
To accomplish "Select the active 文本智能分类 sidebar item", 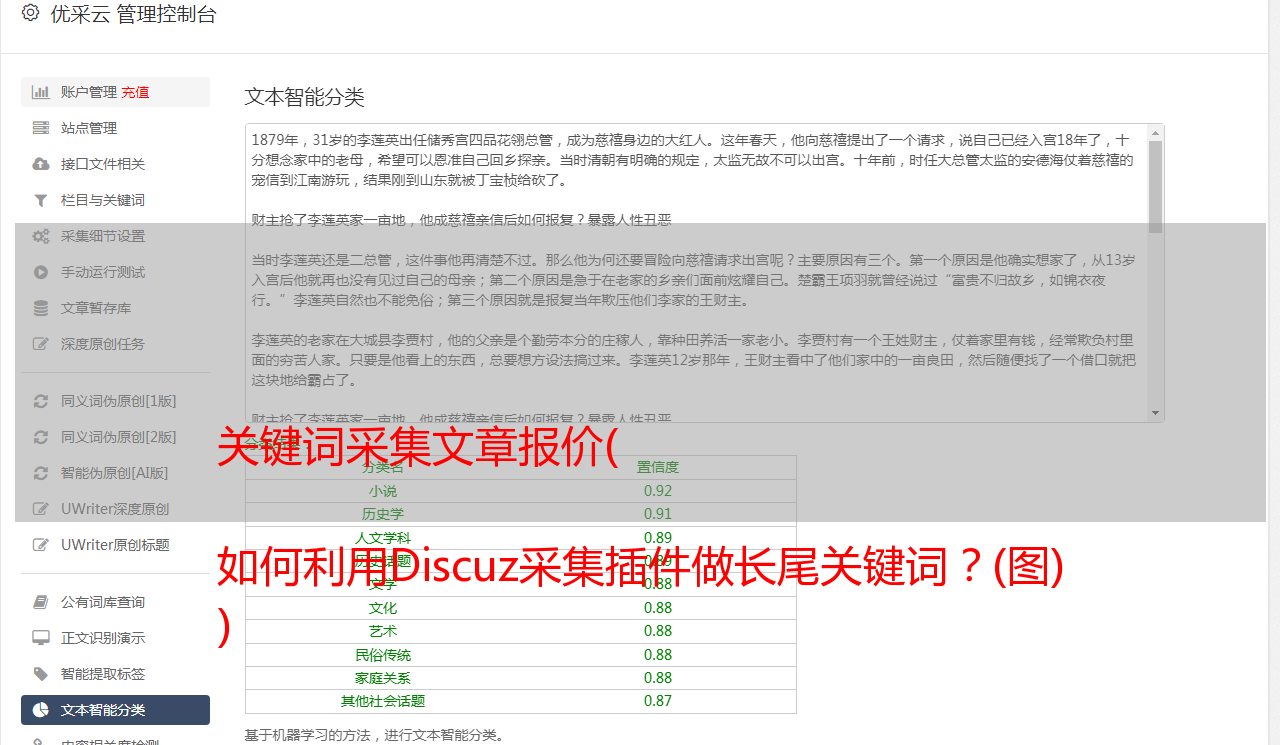I will pyautogui.click(x=115, y=710).
